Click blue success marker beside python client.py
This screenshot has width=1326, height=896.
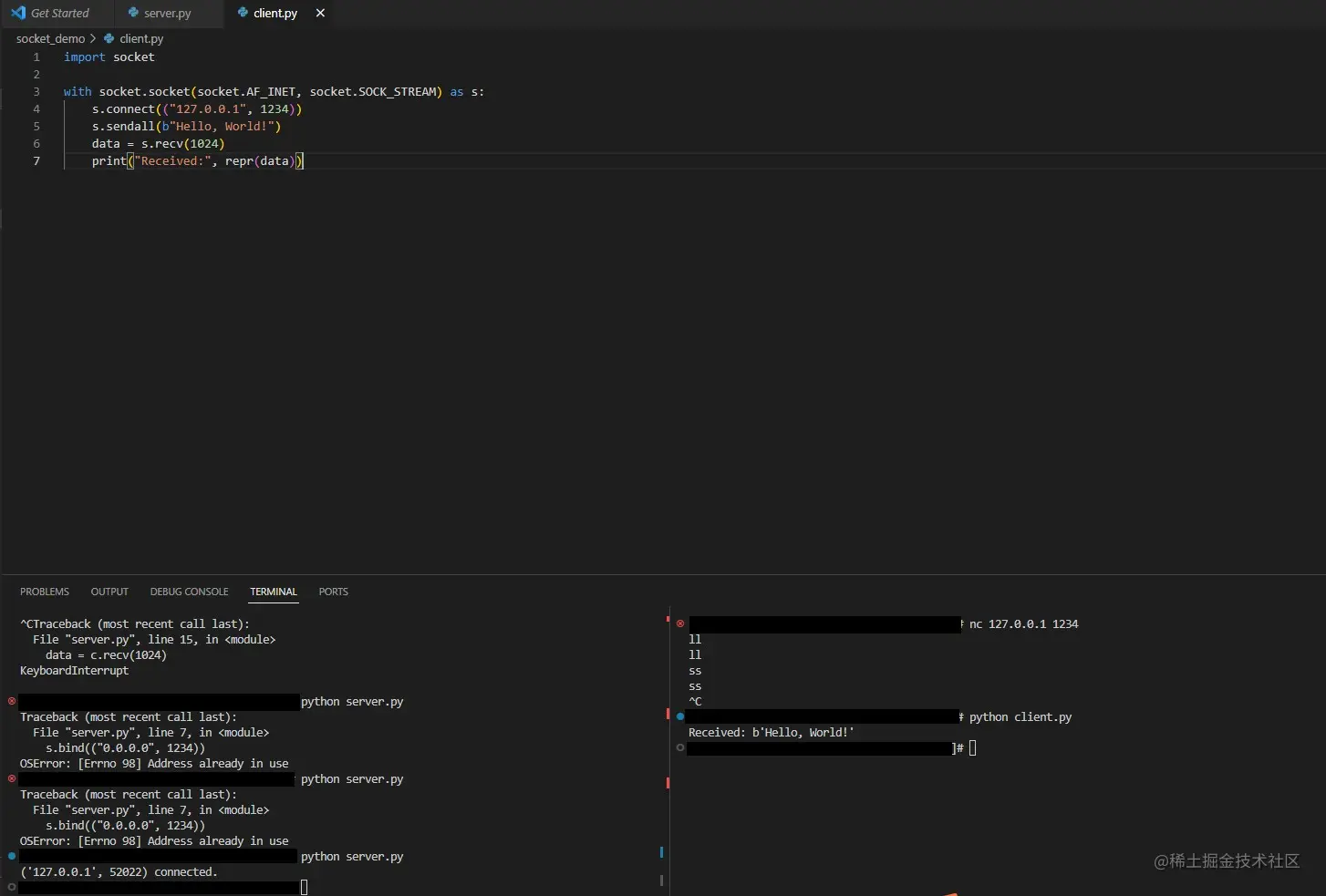(680, 716)
